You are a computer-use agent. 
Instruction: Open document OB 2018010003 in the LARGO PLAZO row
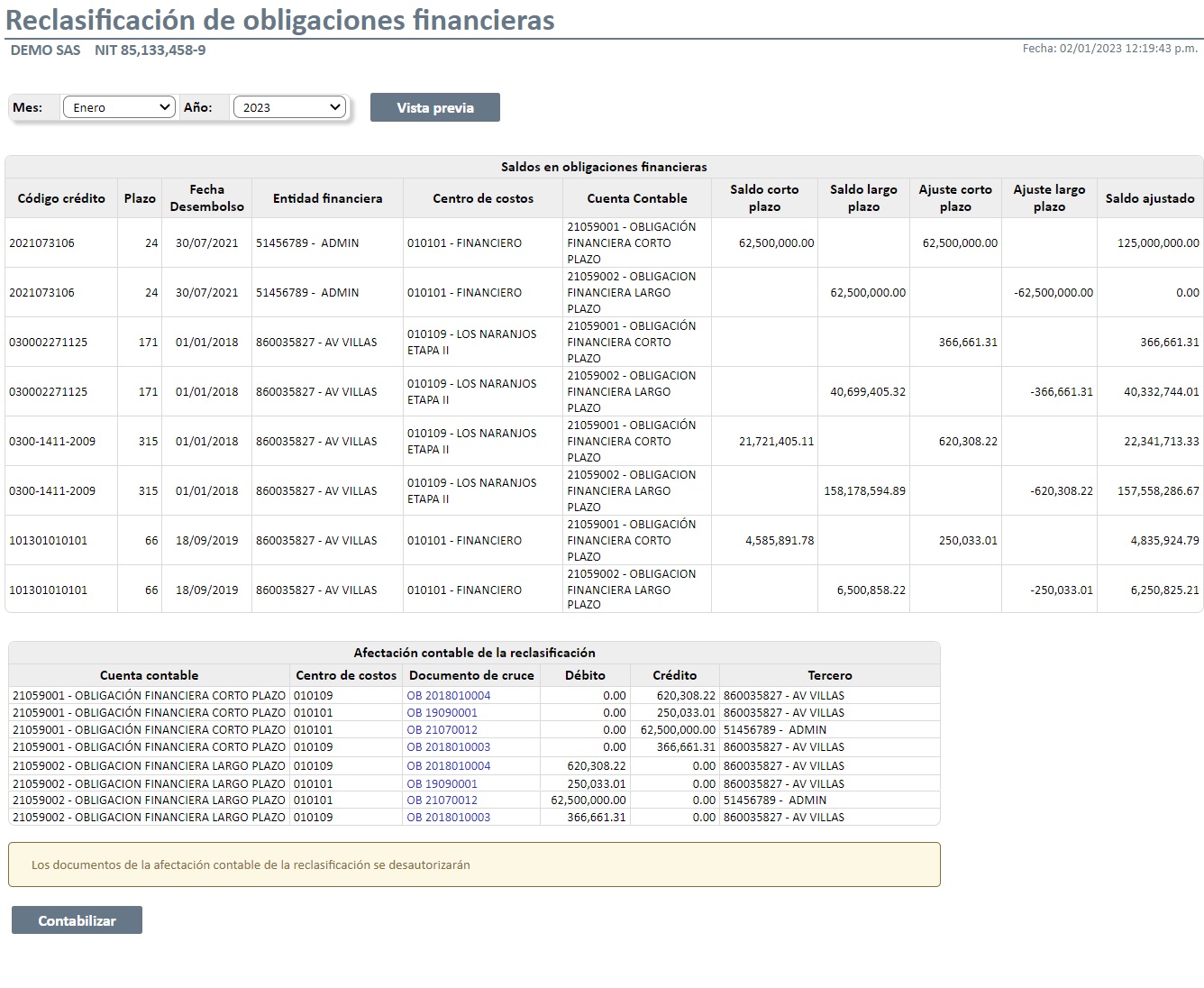(449, 818)
